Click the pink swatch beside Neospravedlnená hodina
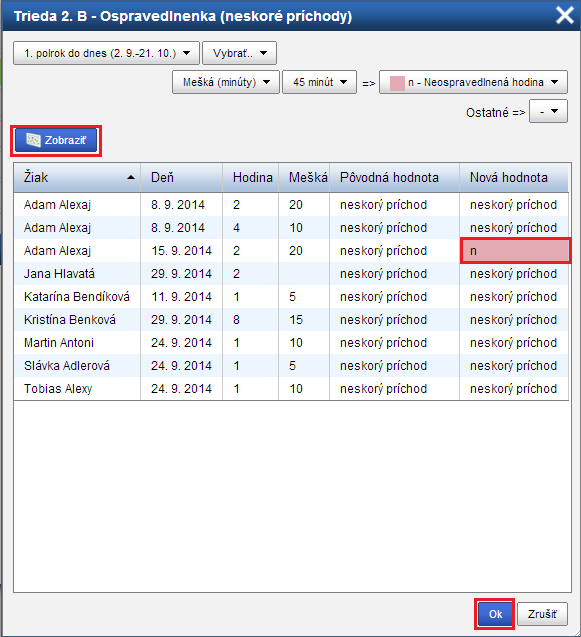Image resolution: width=581 pixels, height=637 pixels. (x=397, y=83)
